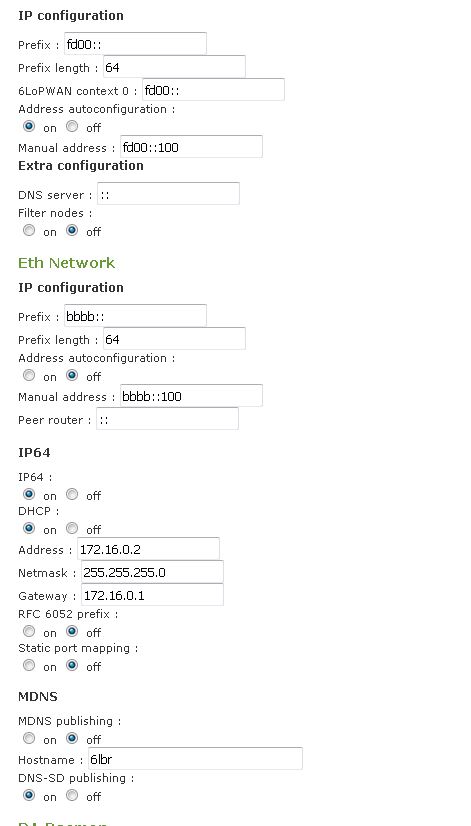This screenshot has height=826, width=471.
Task: Disable DHCP with the off radio
Action: (72, 528)
